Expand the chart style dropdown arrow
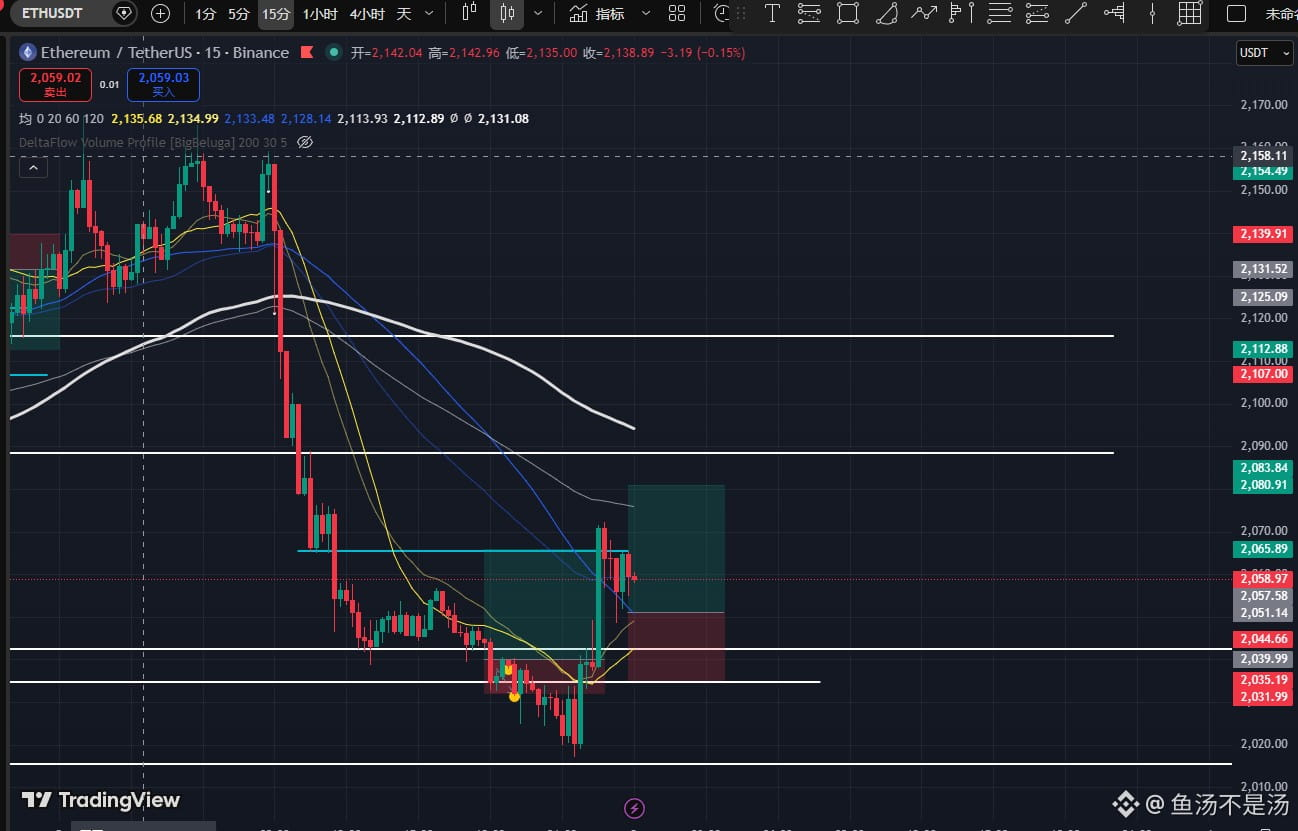Screen dimensions: 1298x831 click(538, 14)
